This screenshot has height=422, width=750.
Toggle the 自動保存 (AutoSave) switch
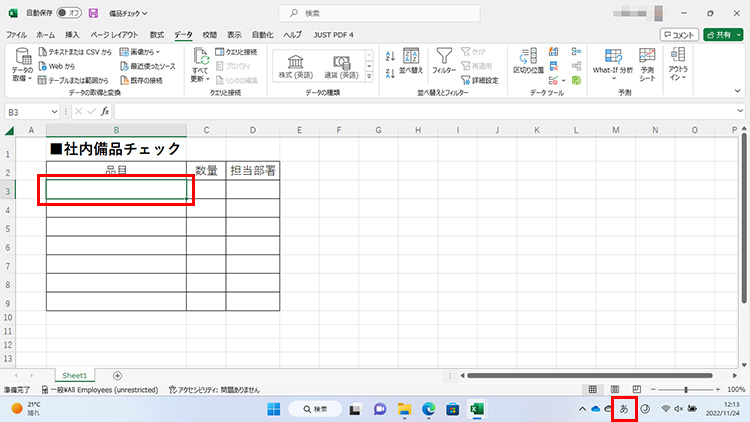pyautogui.click(x=68, y=13)
